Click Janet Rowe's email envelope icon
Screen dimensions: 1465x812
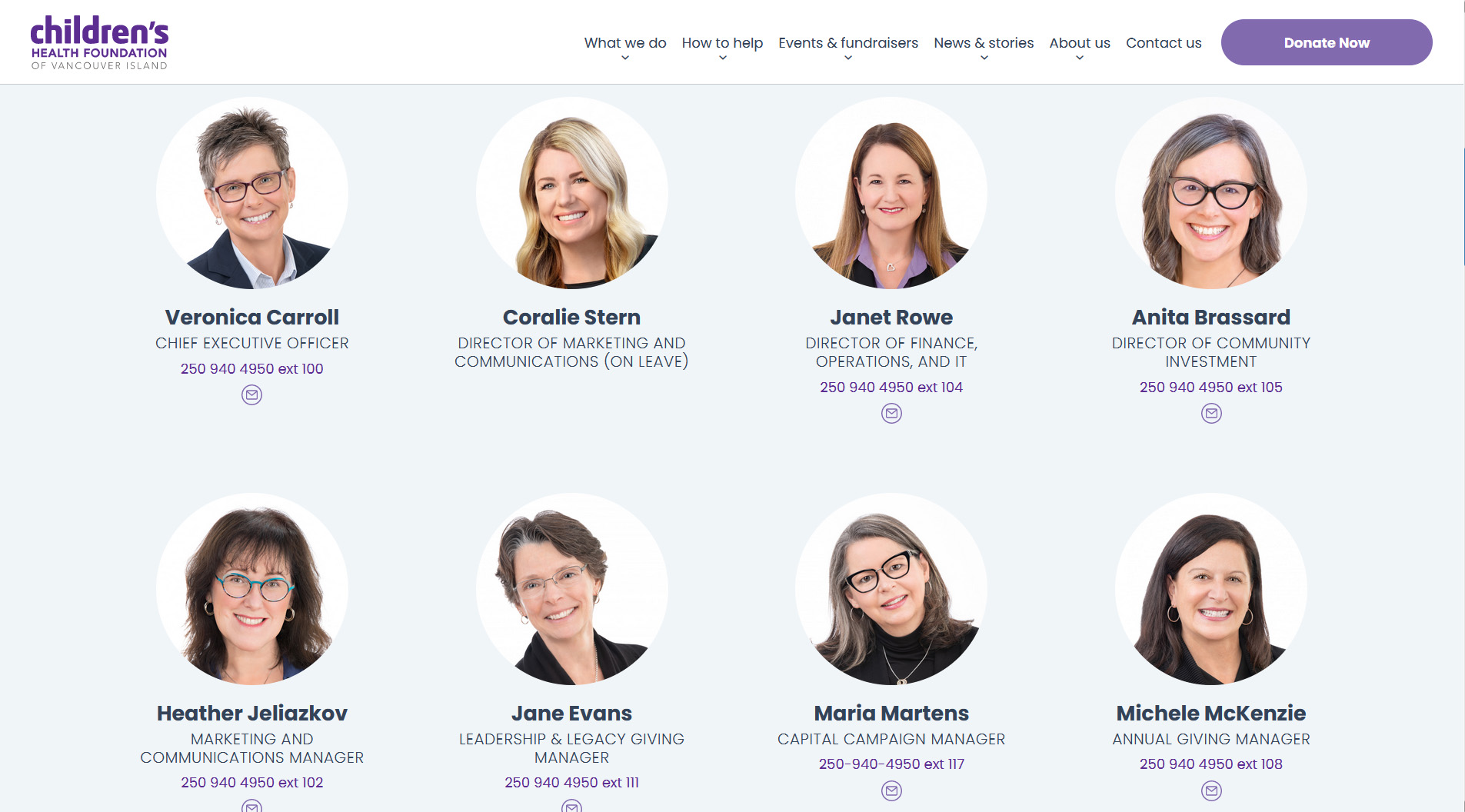coord(891,414)
